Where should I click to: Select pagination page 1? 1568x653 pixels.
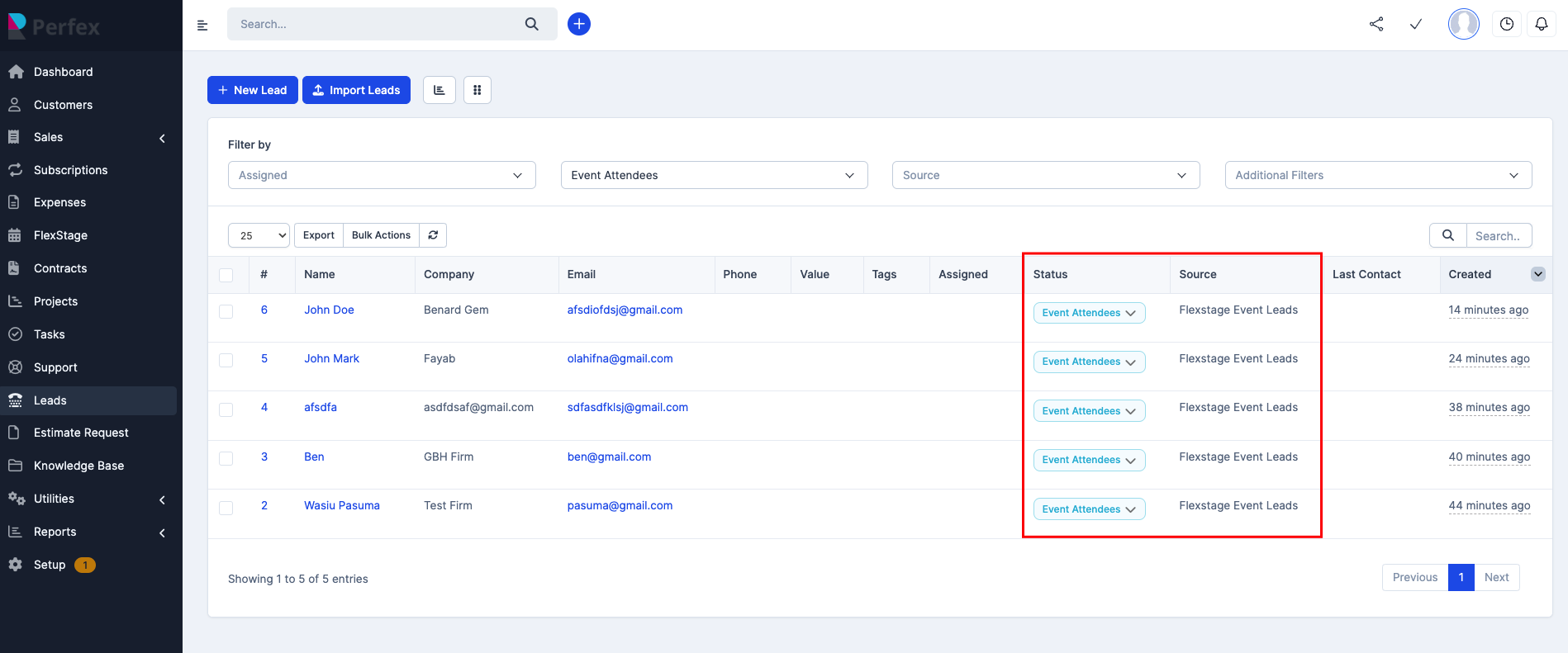click(1461, 577)
